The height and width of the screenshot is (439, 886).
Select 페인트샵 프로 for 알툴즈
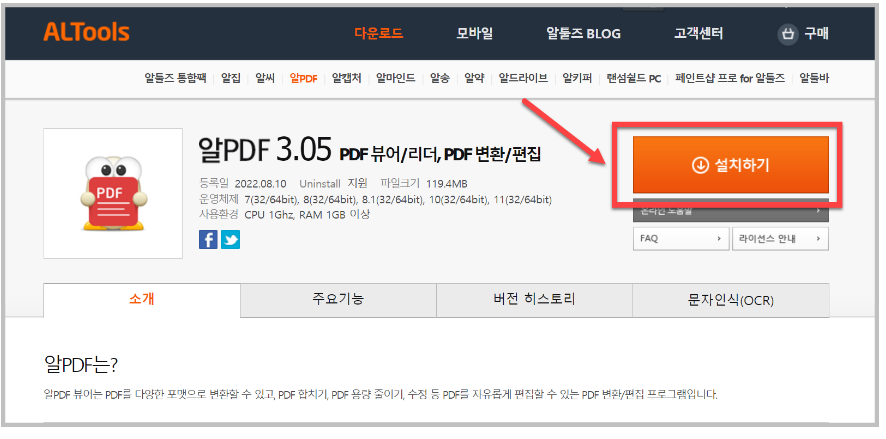pos(730,79)
